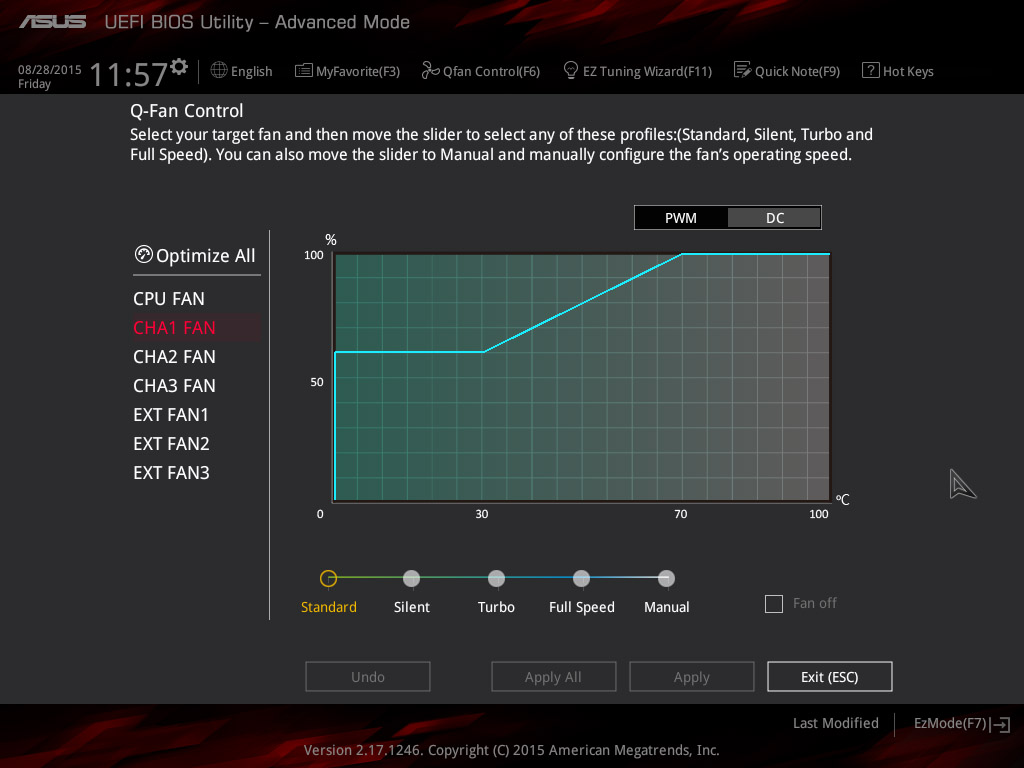Click the Silent profile label
The image size is (1024, 768).
click(411, 607)
